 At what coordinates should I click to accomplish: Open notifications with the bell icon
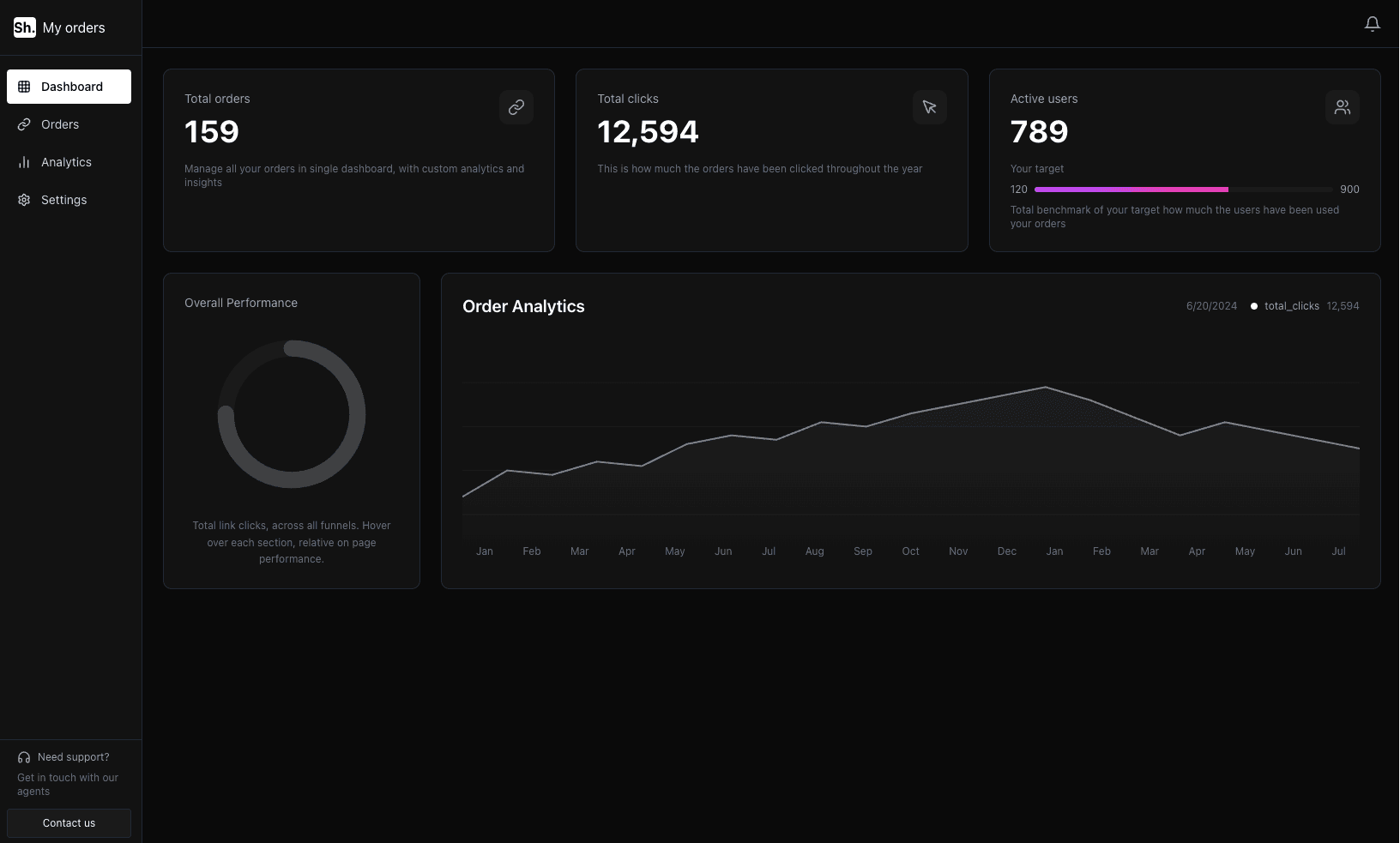coord(1372,23)
